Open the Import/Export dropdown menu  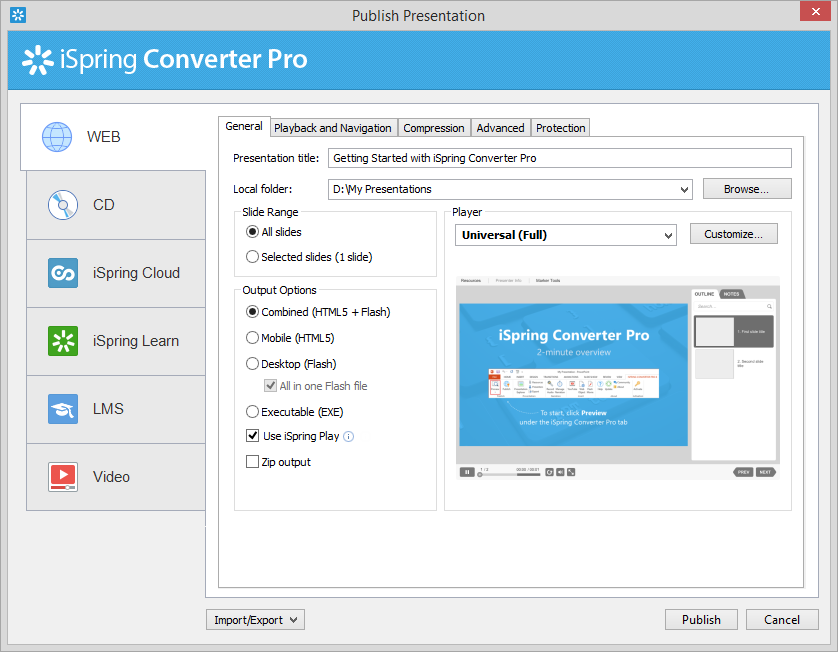(x=255, y=620)
